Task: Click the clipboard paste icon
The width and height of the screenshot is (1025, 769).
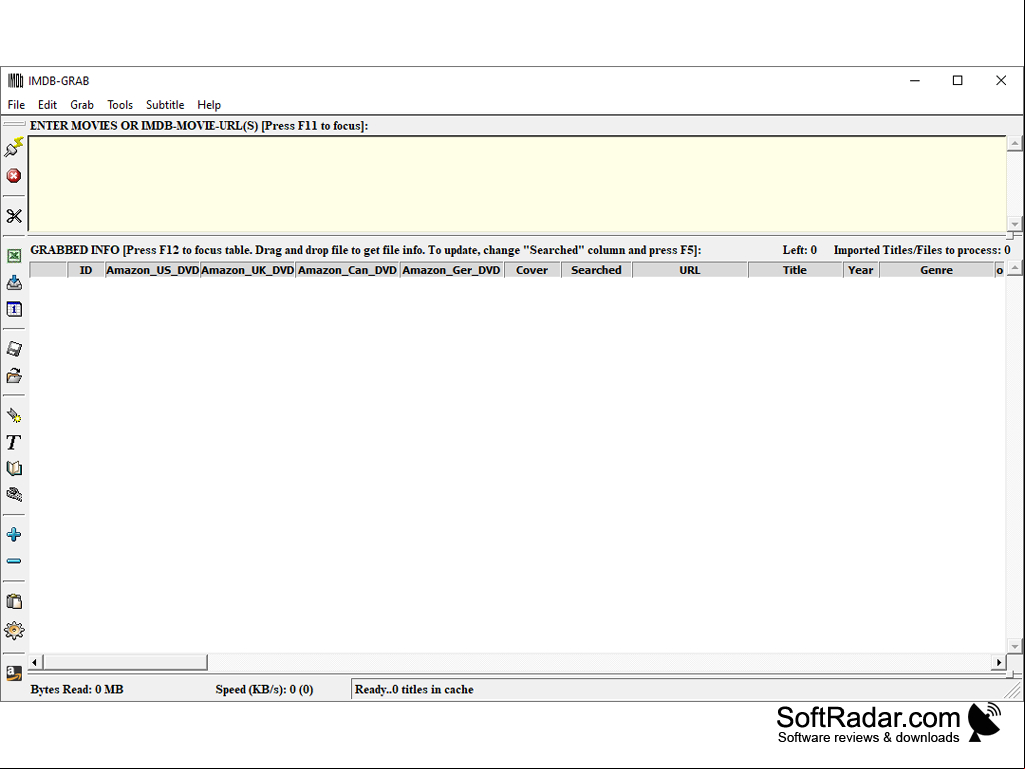Action: 14,602
